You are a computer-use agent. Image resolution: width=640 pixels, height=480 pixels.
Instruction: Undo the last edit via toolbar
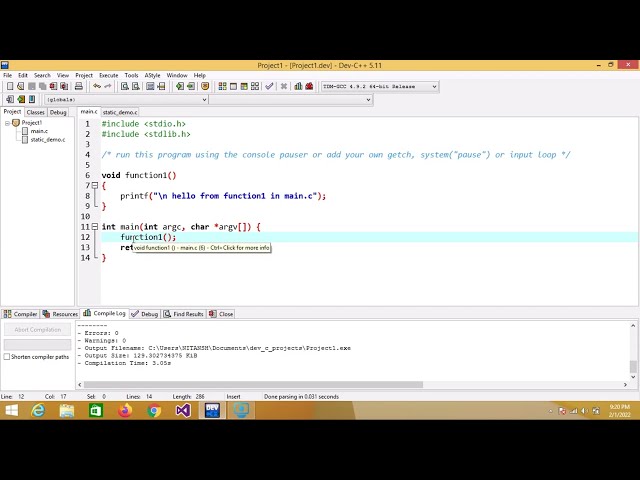(x=97, y=86)
